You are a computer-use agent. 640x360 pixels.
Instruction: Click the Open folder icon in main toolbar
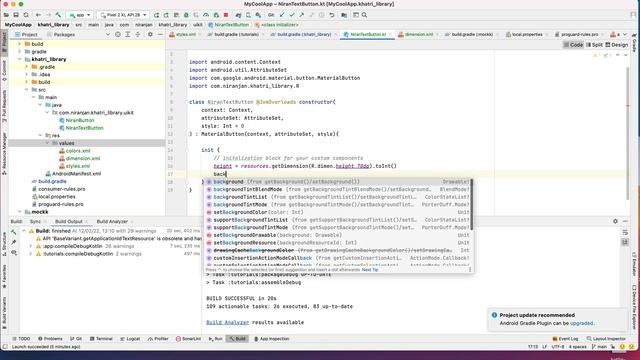coord(6,15)
